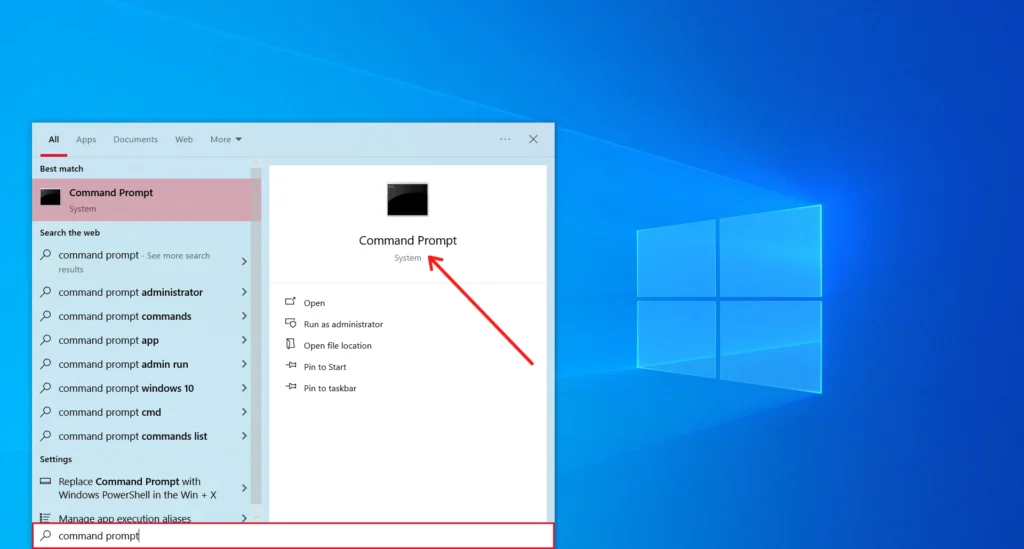
Task: Select Open file location
Action: [x=338, y=346]
